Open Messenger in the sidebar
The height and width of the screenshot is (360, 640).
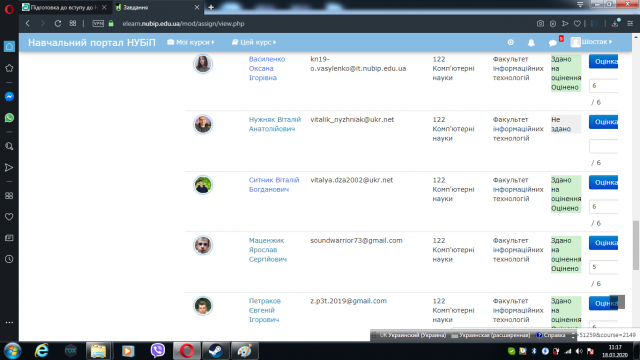(9, 96)
